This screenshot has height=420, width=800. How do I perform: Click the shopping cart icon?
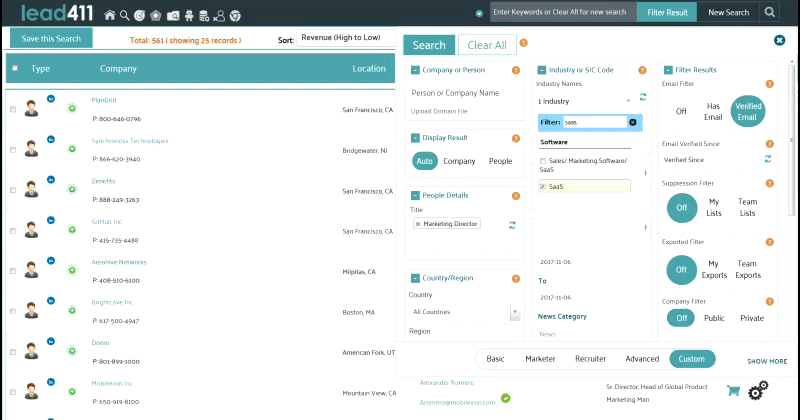(x=733, y=390)
